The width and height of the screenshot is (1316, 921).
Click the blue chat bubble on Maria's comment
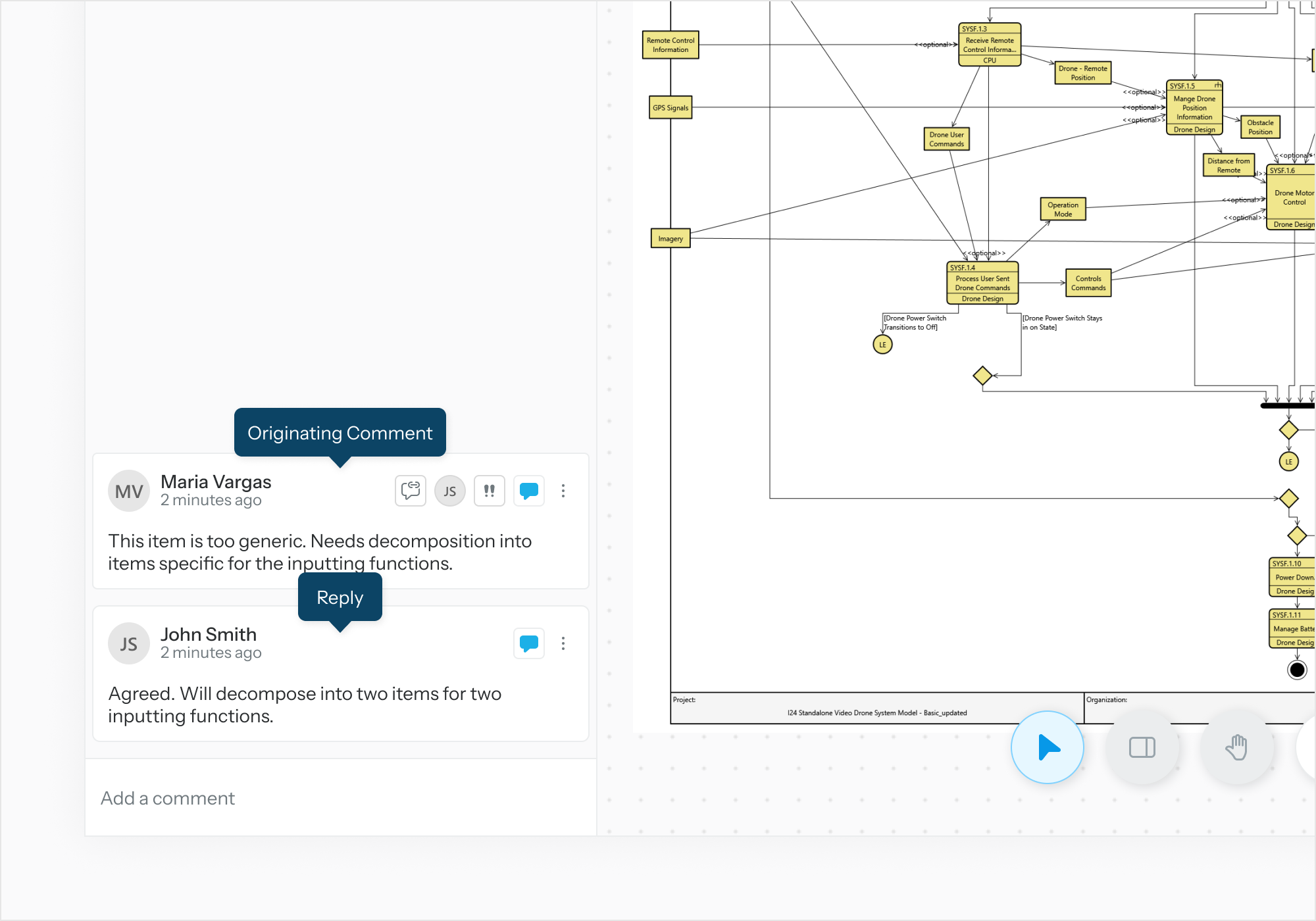pyautogui.click(x=529, y=491)
